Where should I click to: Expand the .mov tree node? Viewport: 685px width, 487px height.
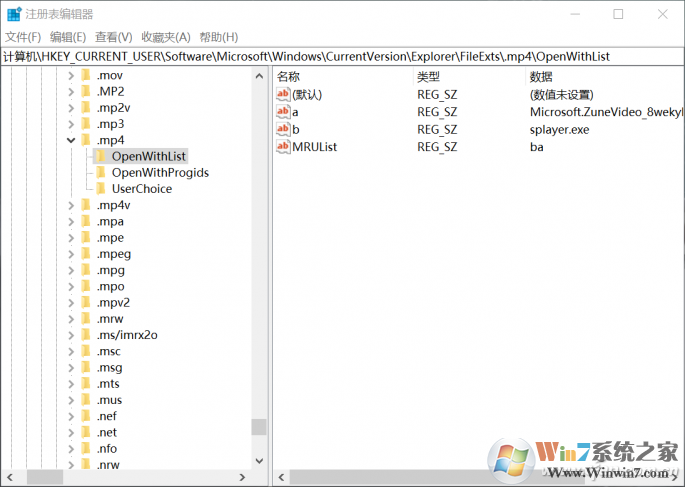coord(71,76)
